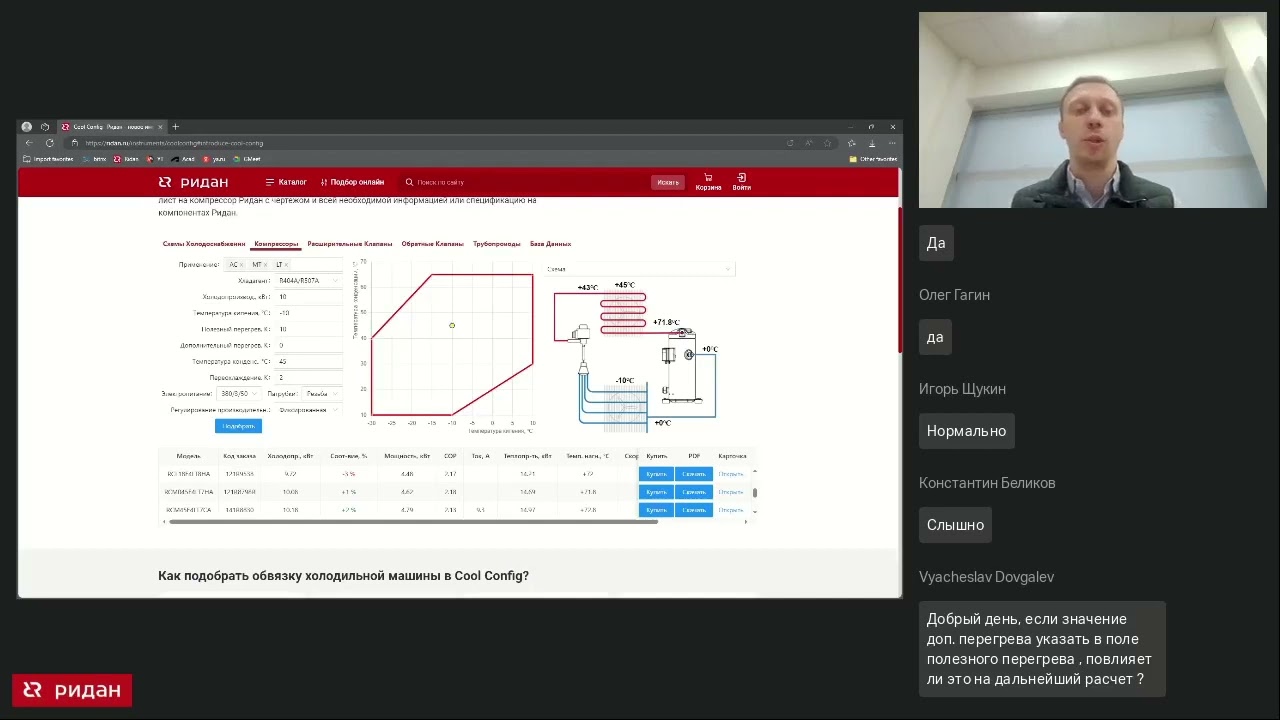This screenshot has height=720, width=1280.
Task: Click Открыть link in first result row
Action: coord(731,474)
